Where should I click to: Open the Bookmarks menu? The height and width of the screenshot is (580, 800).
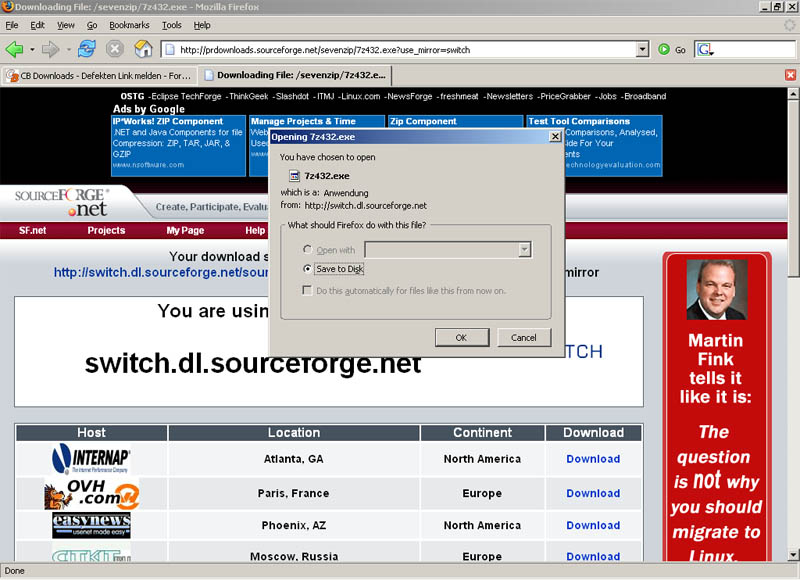129,25
